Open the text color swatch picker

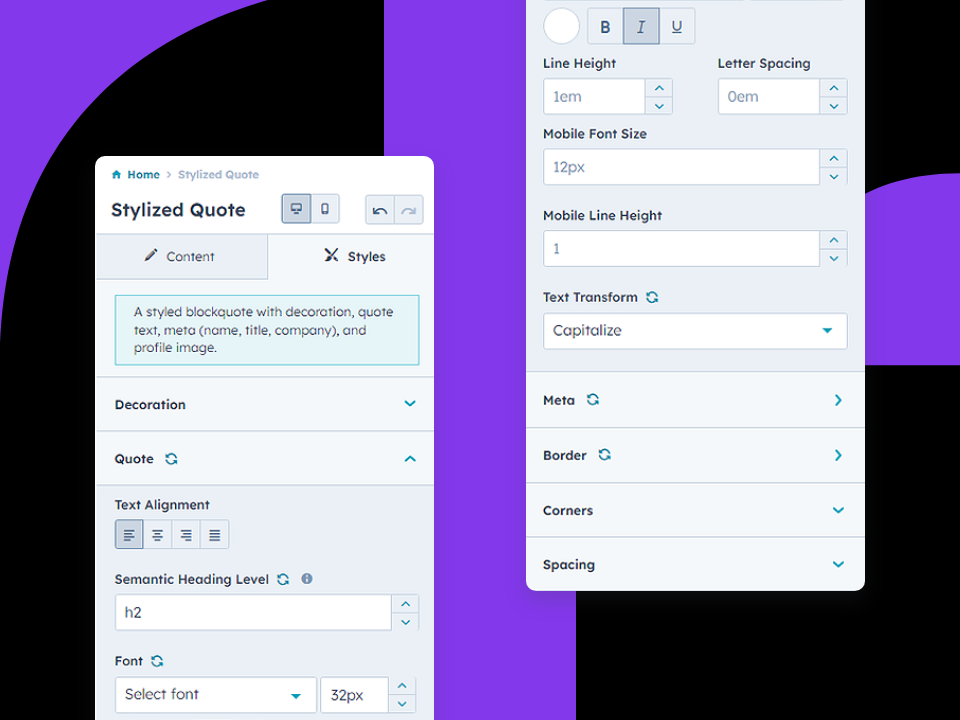tap(561, 25)
